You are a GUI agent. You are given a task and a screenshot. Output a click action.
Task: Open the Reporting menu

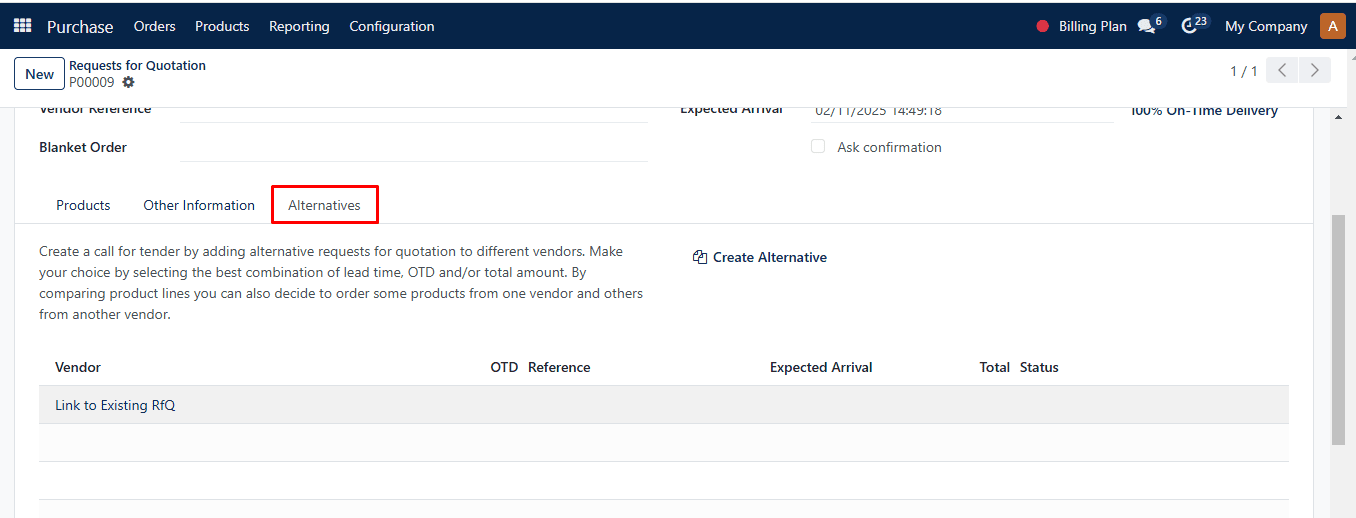click(x=299, y=26)
